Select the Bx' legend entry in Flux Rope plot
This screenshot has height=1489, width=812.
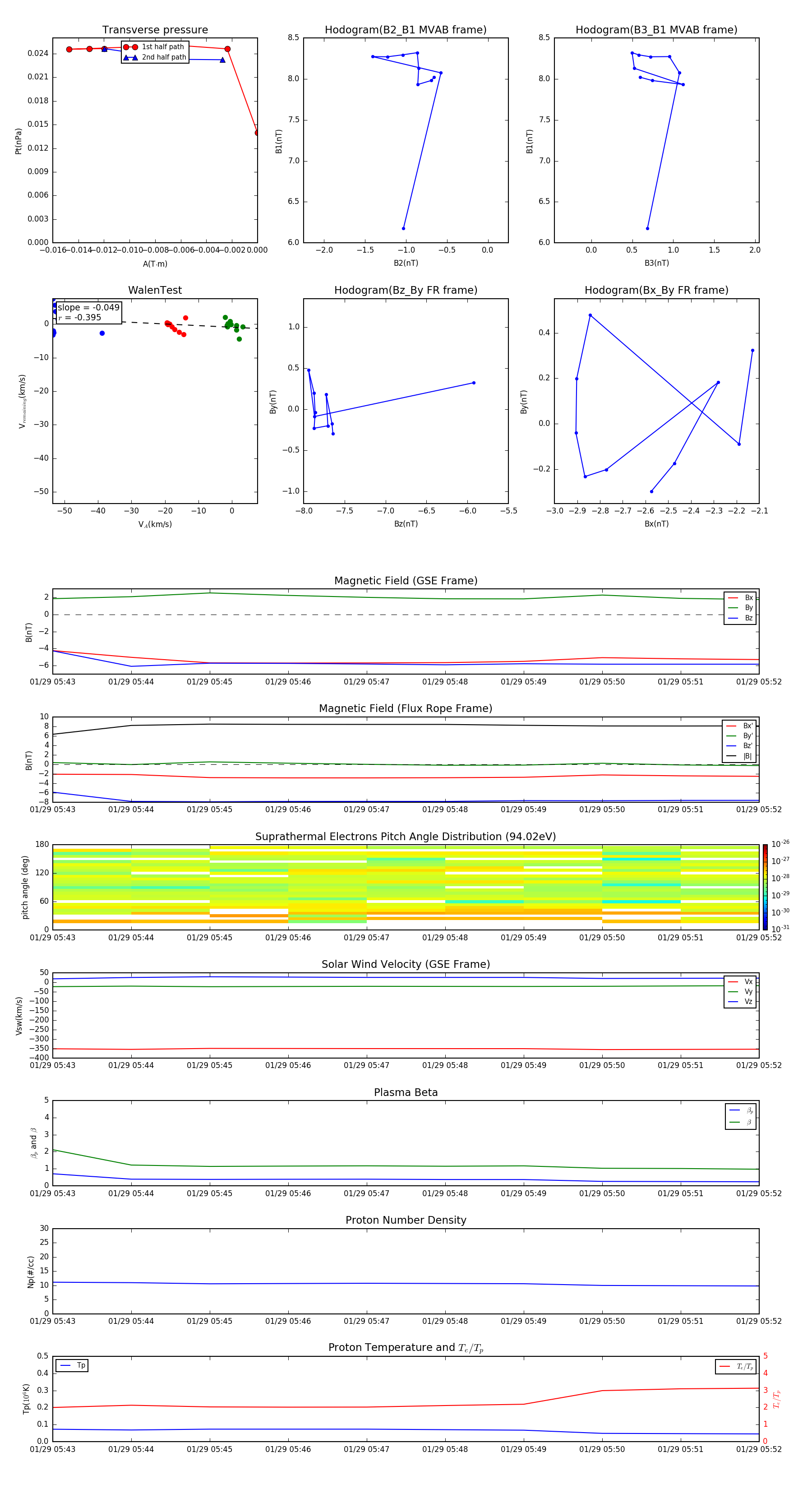739,726
